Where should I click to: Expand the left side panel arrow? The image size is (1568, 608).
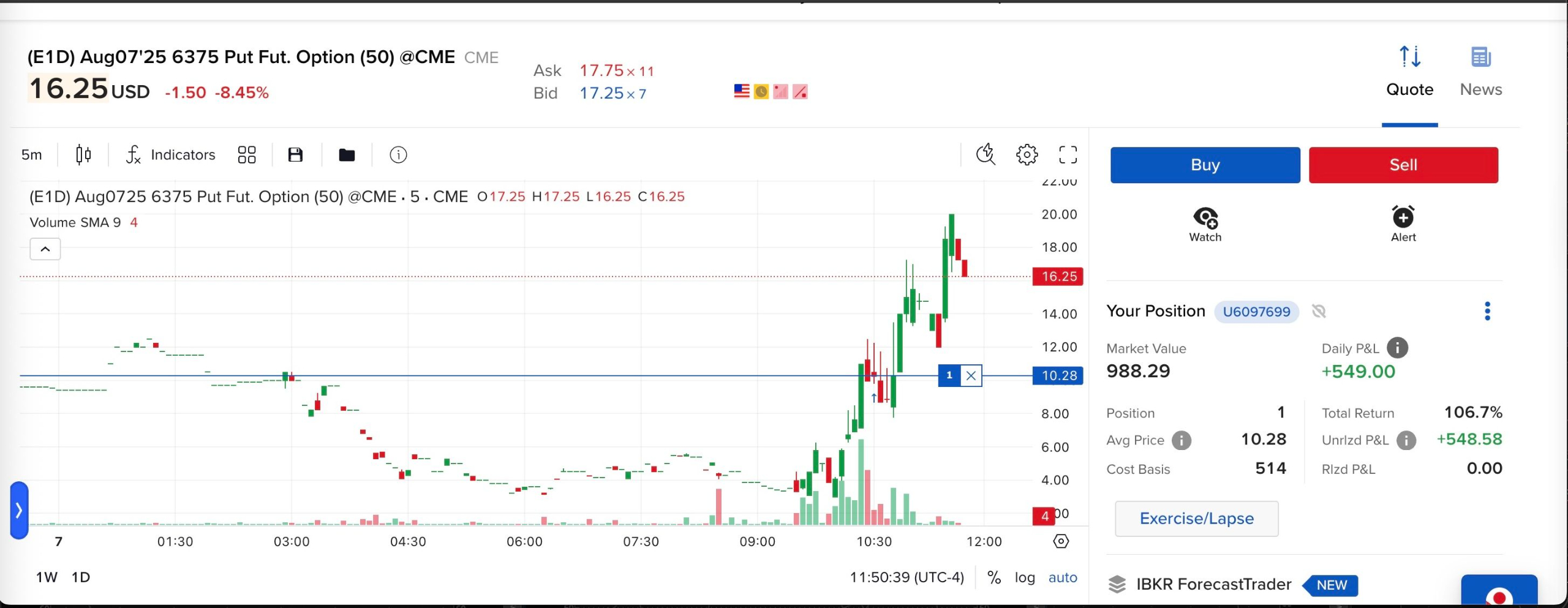[x=19, y=510]
